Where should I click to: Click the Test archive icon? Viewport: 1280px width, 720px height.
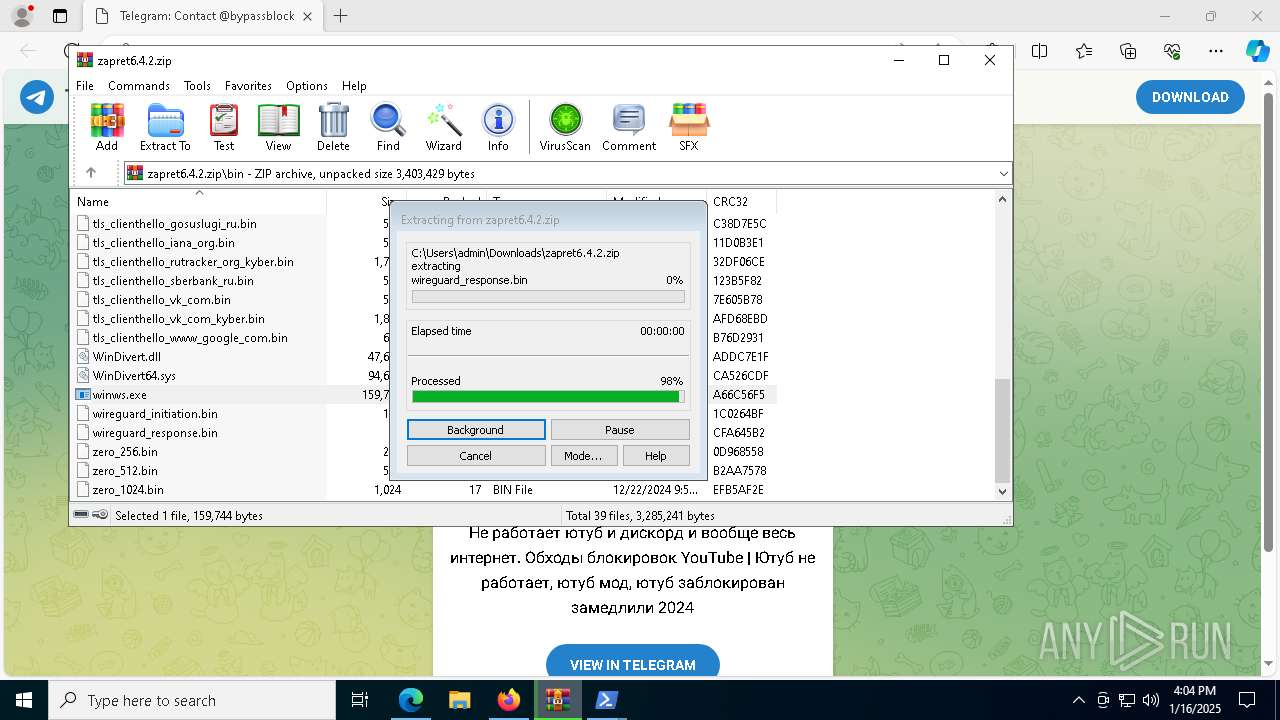coord(224,127)
